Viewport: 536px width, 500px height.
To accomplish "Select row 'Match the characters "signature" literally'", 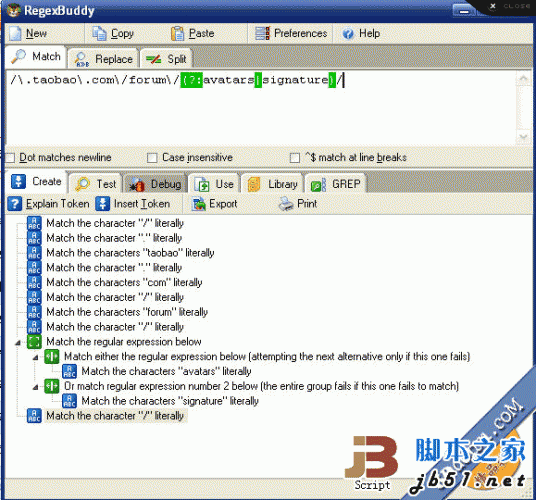I will [170, 401].
